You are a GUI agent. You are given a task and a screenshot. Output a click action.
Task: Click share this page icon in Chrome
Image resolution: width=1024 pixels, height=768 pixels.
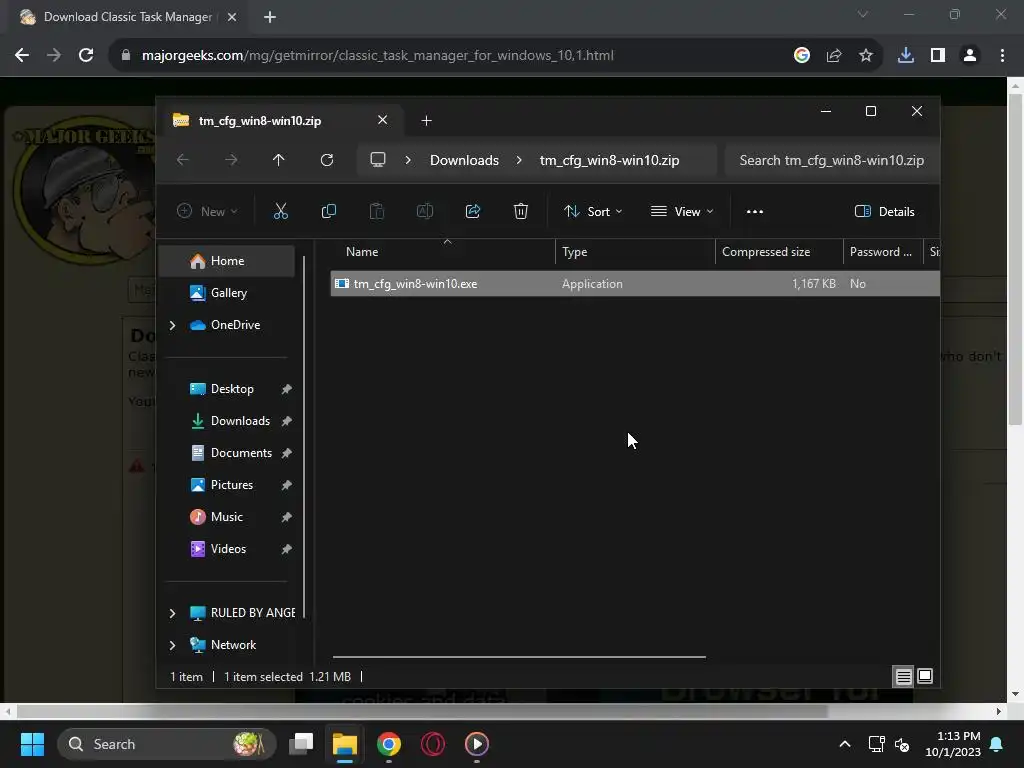(834, 56)
